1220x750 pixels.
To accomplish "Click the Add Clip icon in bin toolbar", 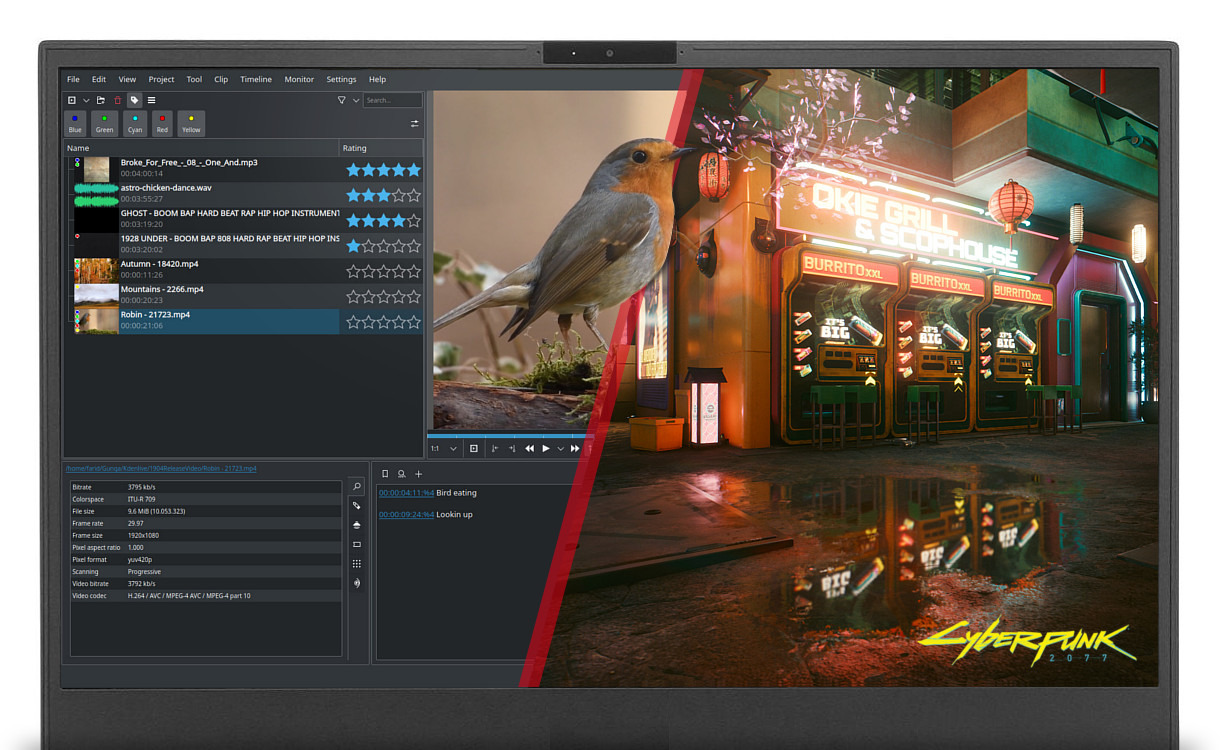I will pos(72,100).
